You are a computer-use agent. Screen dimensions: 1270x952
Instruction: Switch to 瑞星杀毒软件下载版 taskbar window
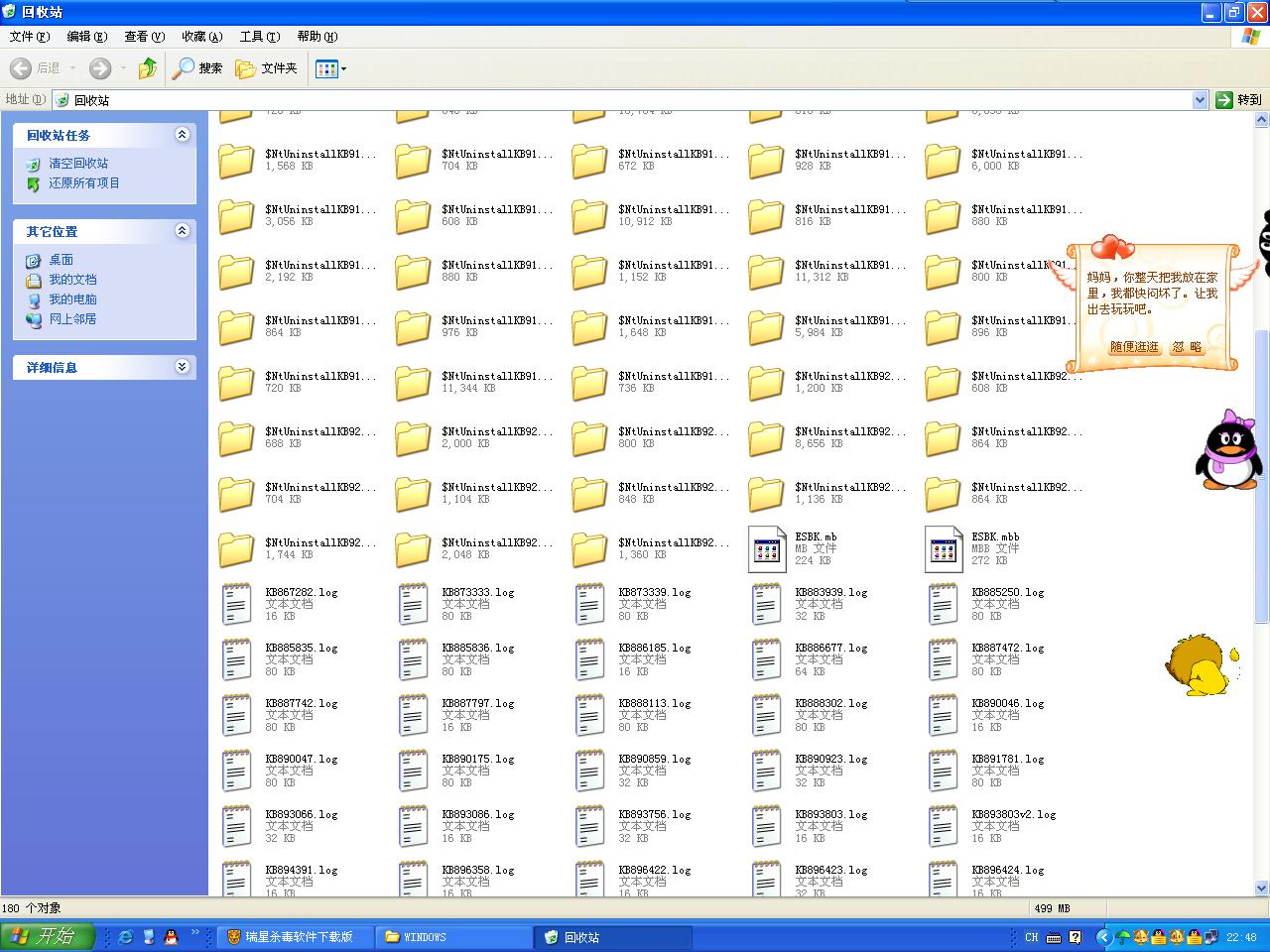296,937
